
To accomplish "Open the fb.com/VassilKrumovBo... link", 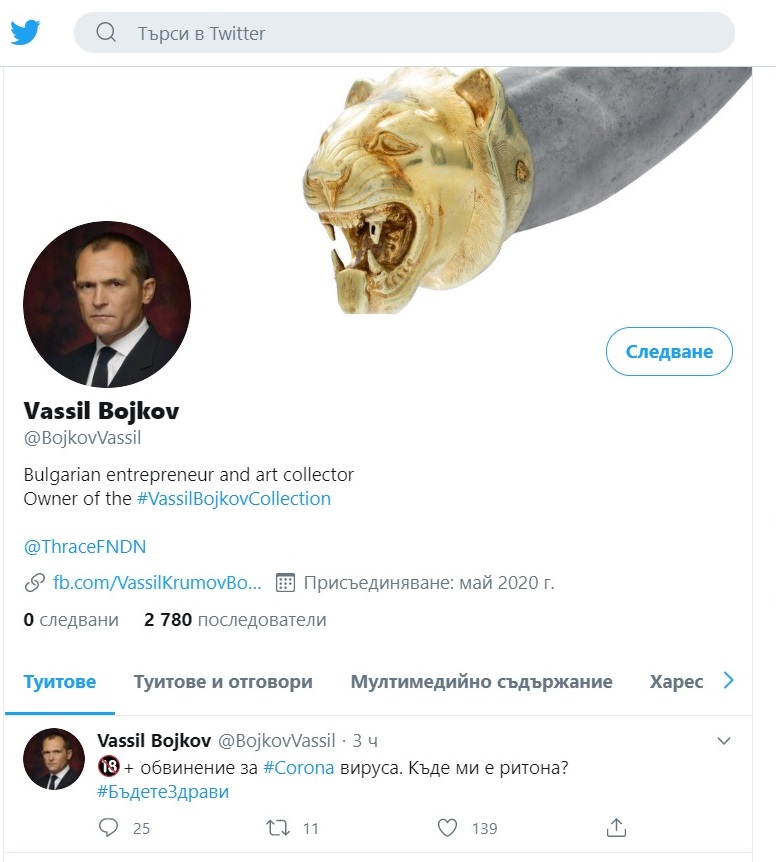I will pyautogui.click(x=157, y=583).
